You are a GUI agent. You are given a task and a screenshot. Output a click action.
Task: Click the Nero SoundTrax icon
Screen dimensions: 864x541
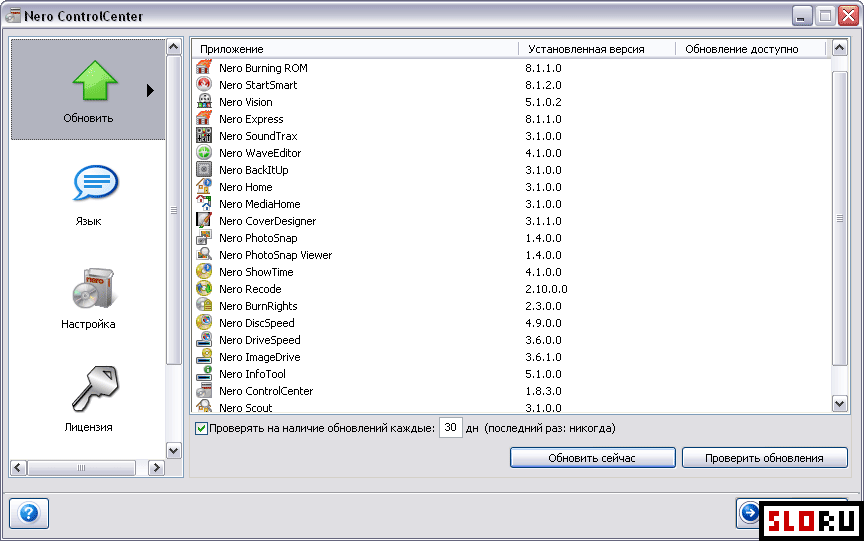click(x=204, y=136)
